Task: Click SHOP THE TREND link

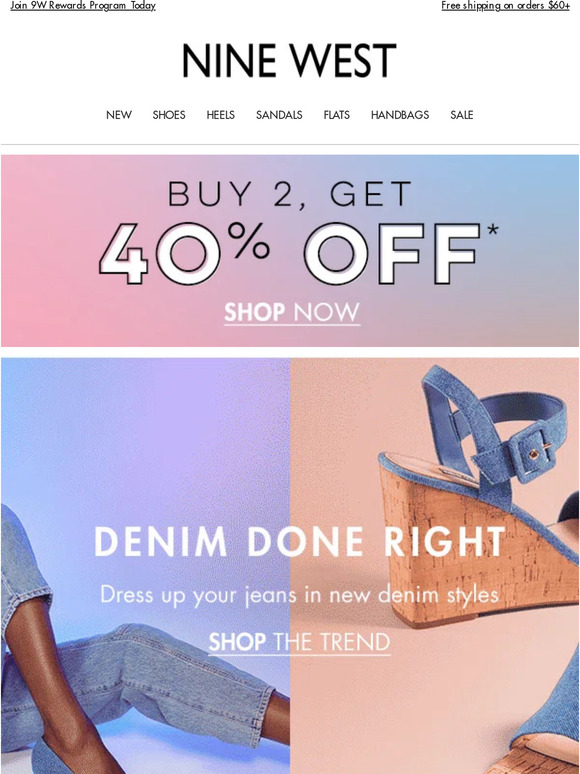Action: [x=299, y=642]
